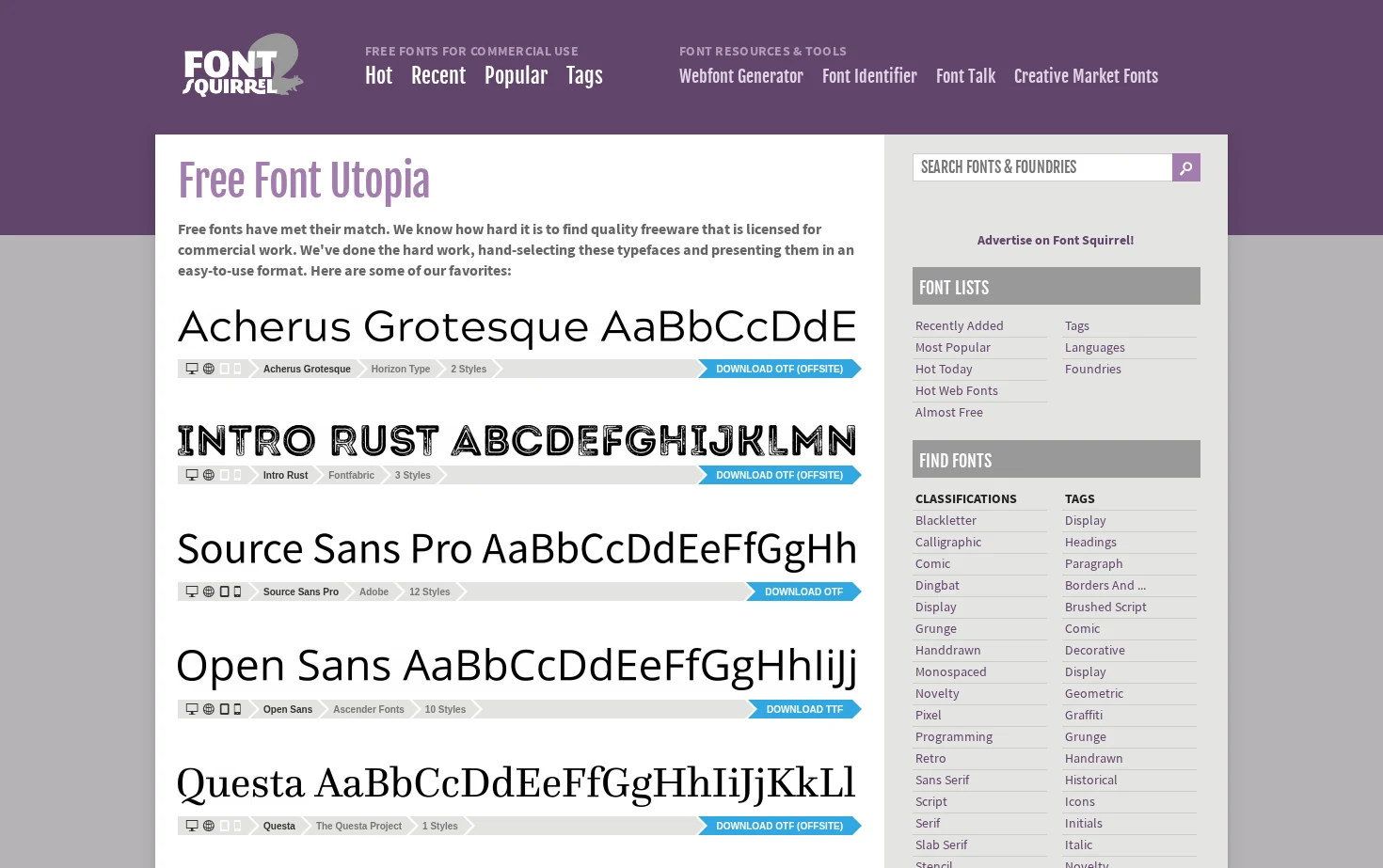1383x868 pixels.
Task: Click desktop license icon for Open Sans
Action: point(192,709)
